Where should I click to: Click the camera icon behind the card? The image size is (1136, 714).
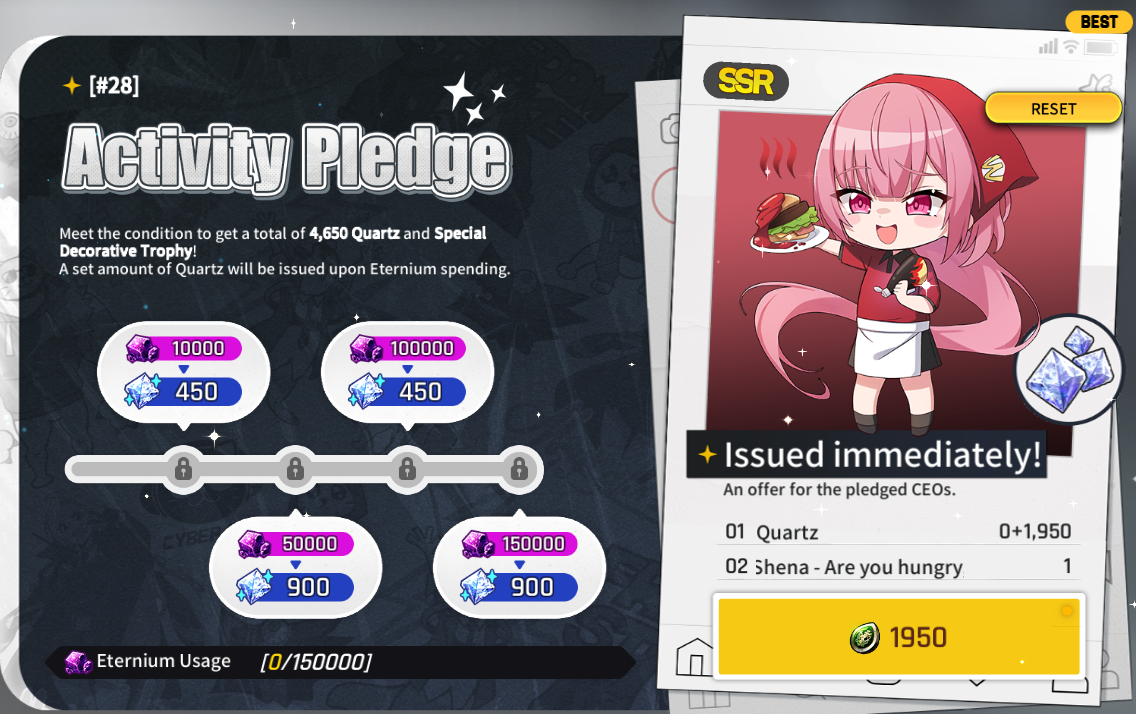pyautogui.click(x=669, y=129)
